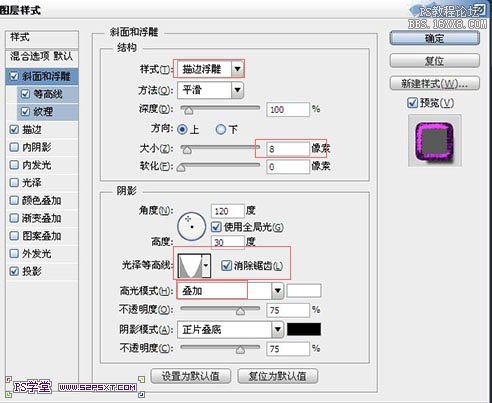Viewport: 492px width, 403px height.
Task: Open the gloss contour curve thumbnail
Action: pos(190,266)
